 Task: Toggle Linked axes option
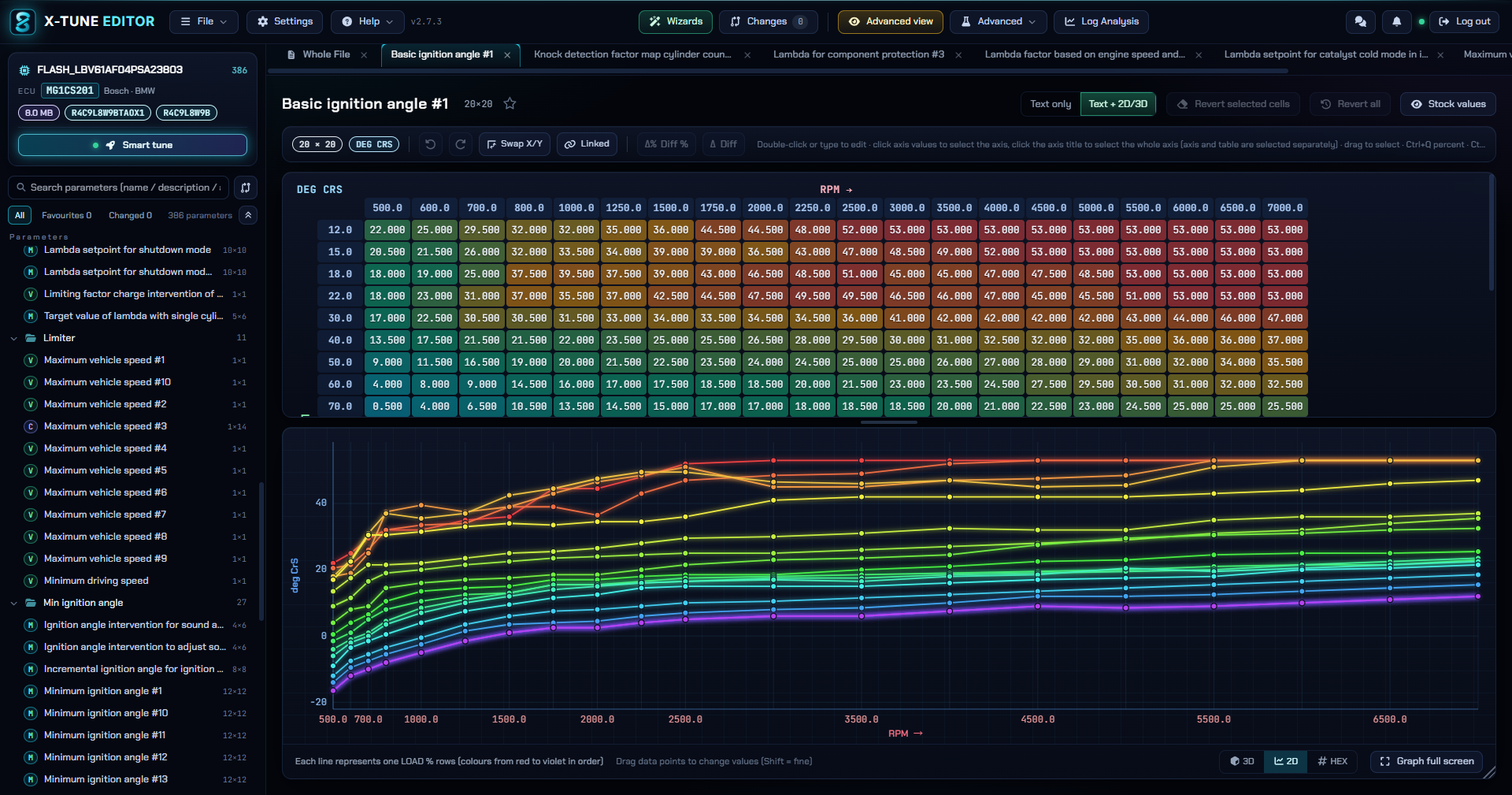(x=587, y=144)
